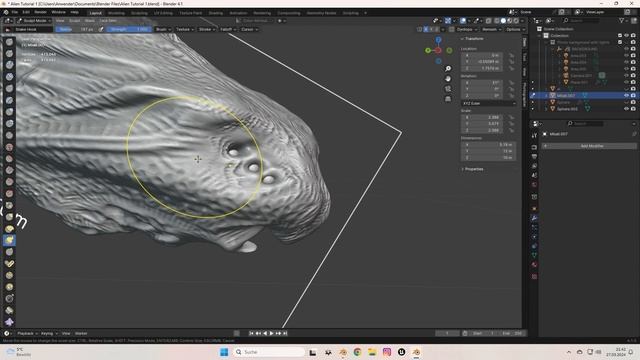Select wireframe viewport shading mode
Viewport: 640px width, 360px height.
(x=497, y=20)
